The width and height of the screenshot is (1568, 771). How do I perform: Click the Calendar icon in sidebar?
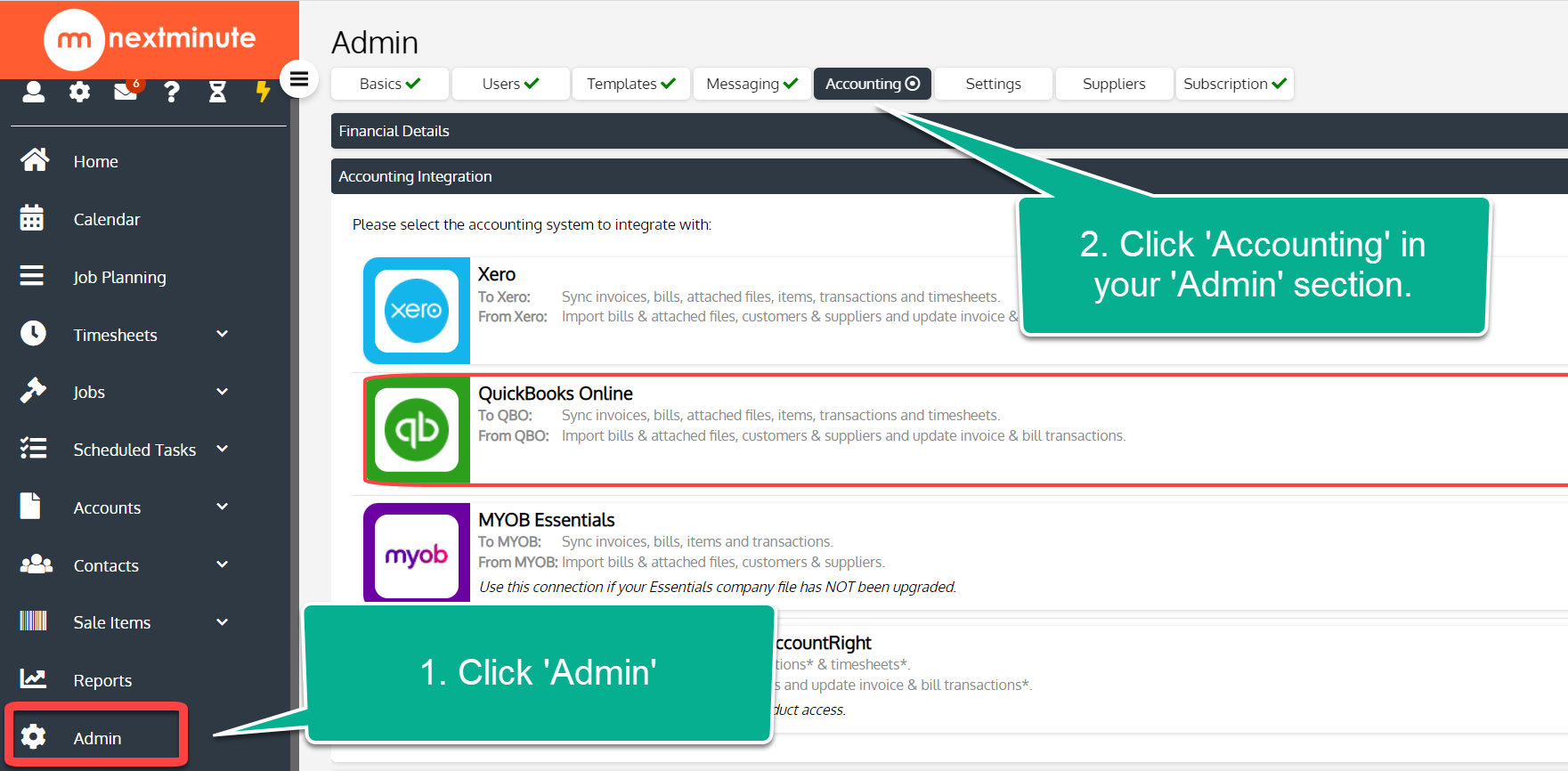(x=32, y=218)
